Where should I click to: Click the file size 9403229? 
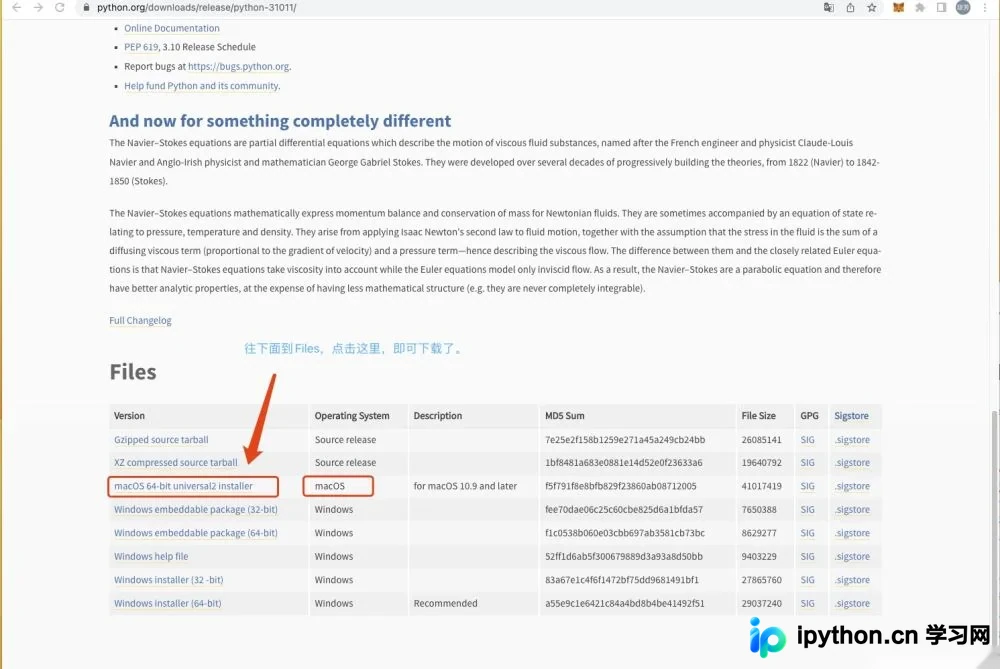(x=759, y=556)
